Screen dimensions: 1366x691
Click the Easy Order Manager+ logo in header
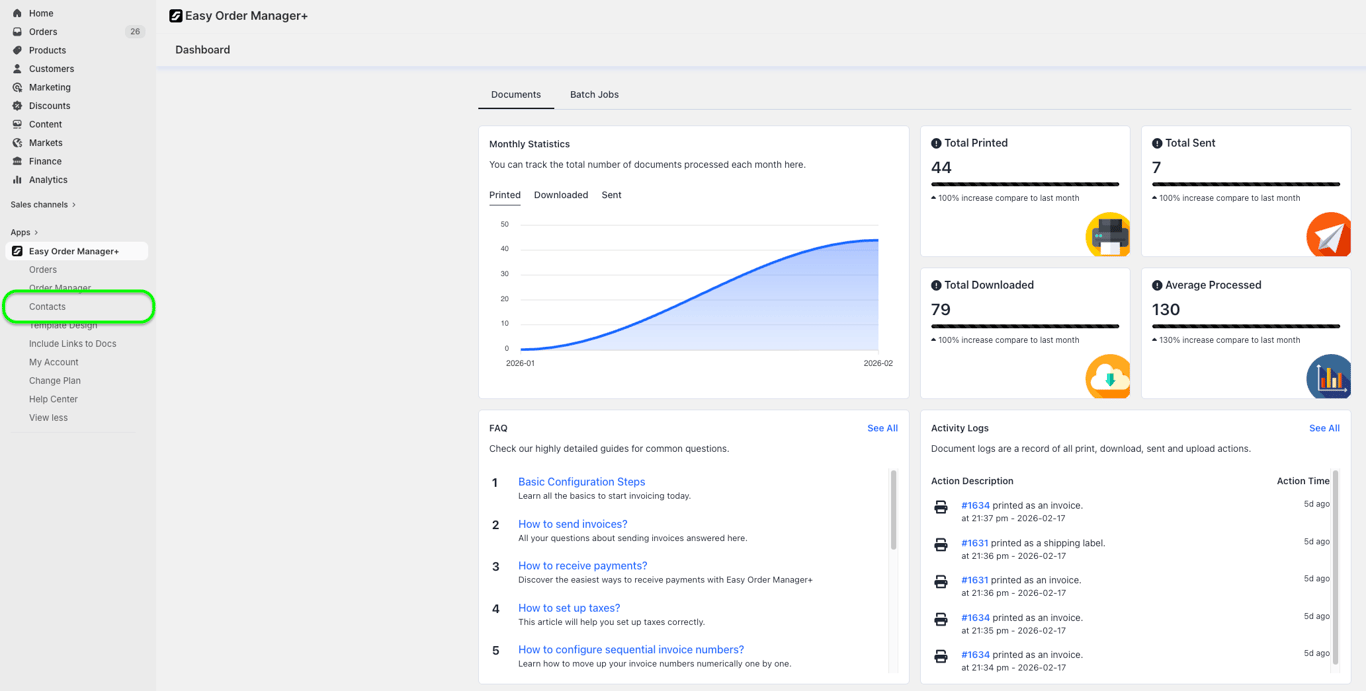point(176,16)
